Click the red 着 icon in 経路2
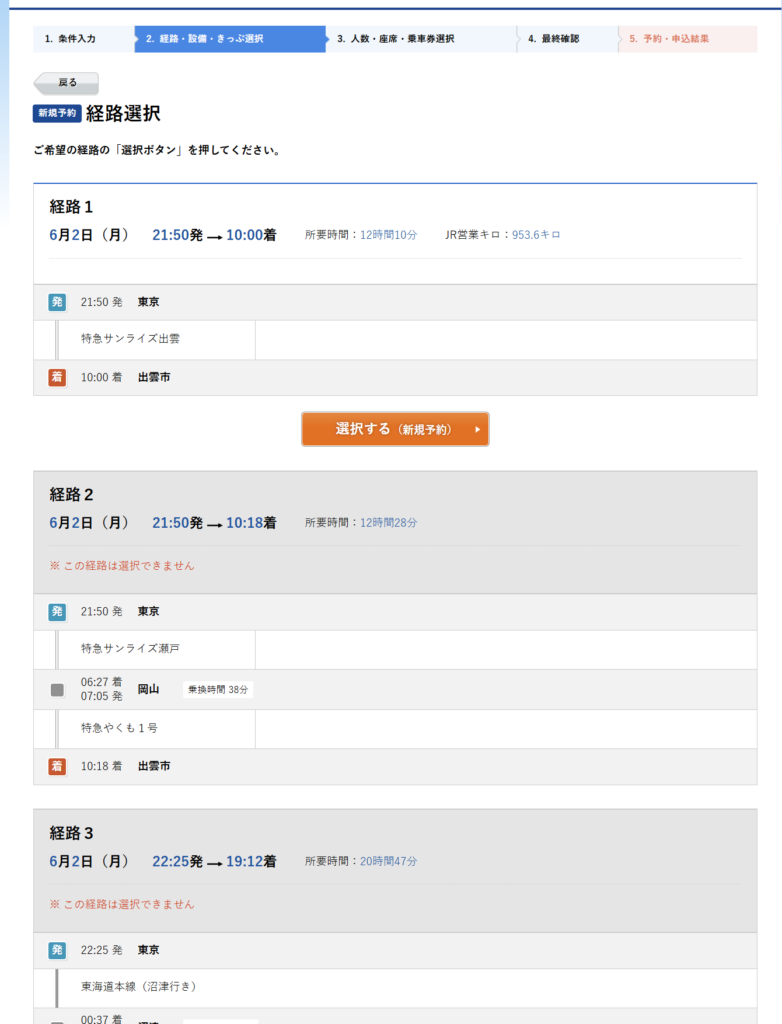Image resolution: width=782 pixels, height=1024 pixels. pos(57,766)
